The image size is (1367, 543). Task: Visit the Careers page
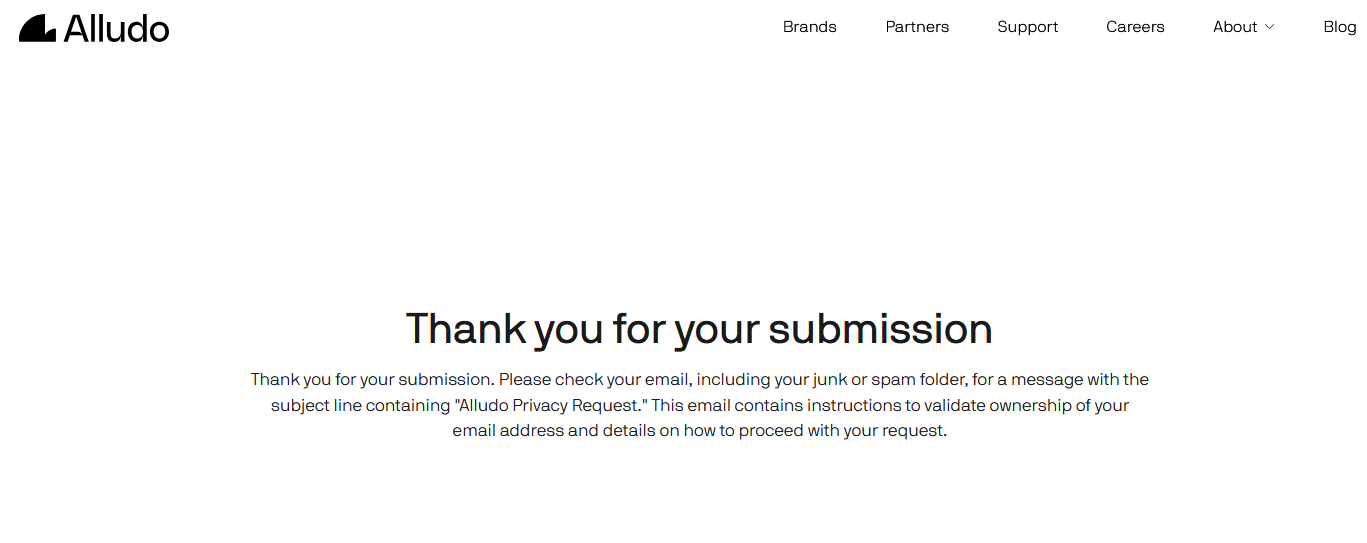[x=1135, y=27]
